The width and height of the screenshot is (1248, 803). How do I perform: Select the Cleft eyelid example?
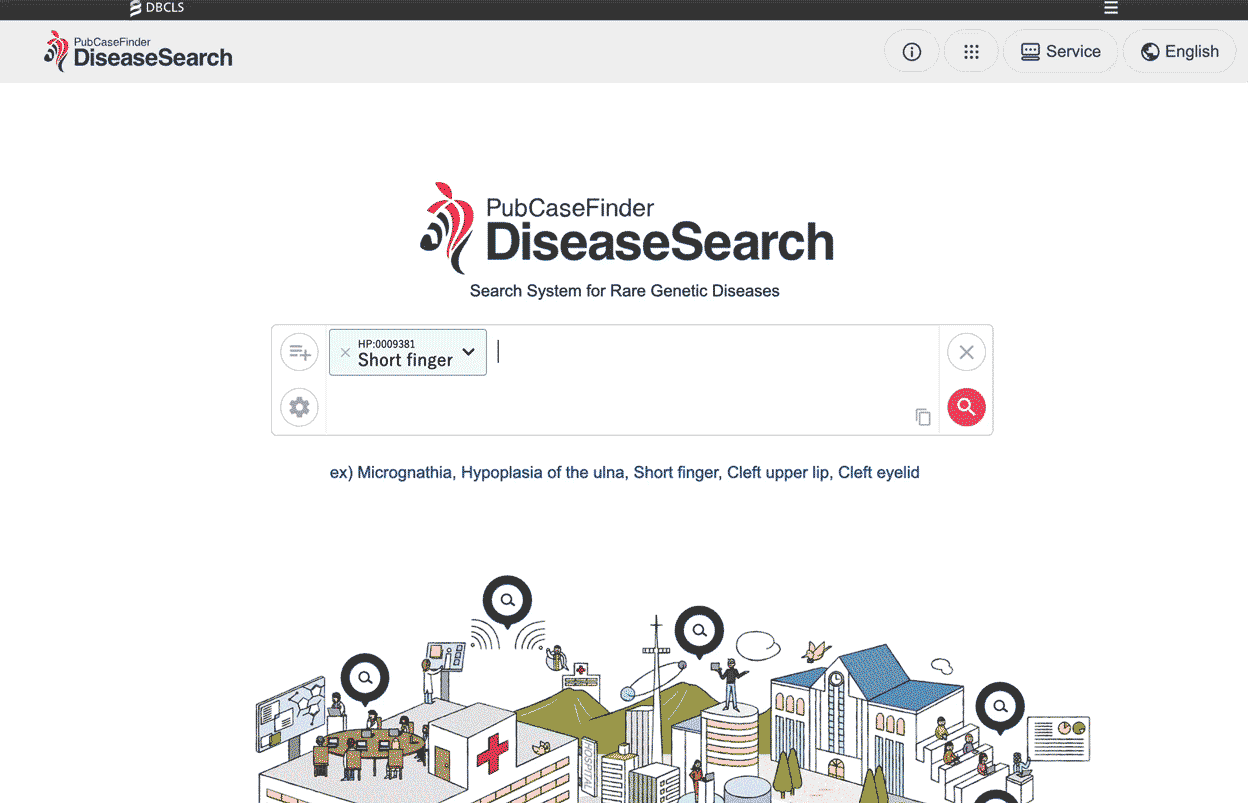pos(879,472)
